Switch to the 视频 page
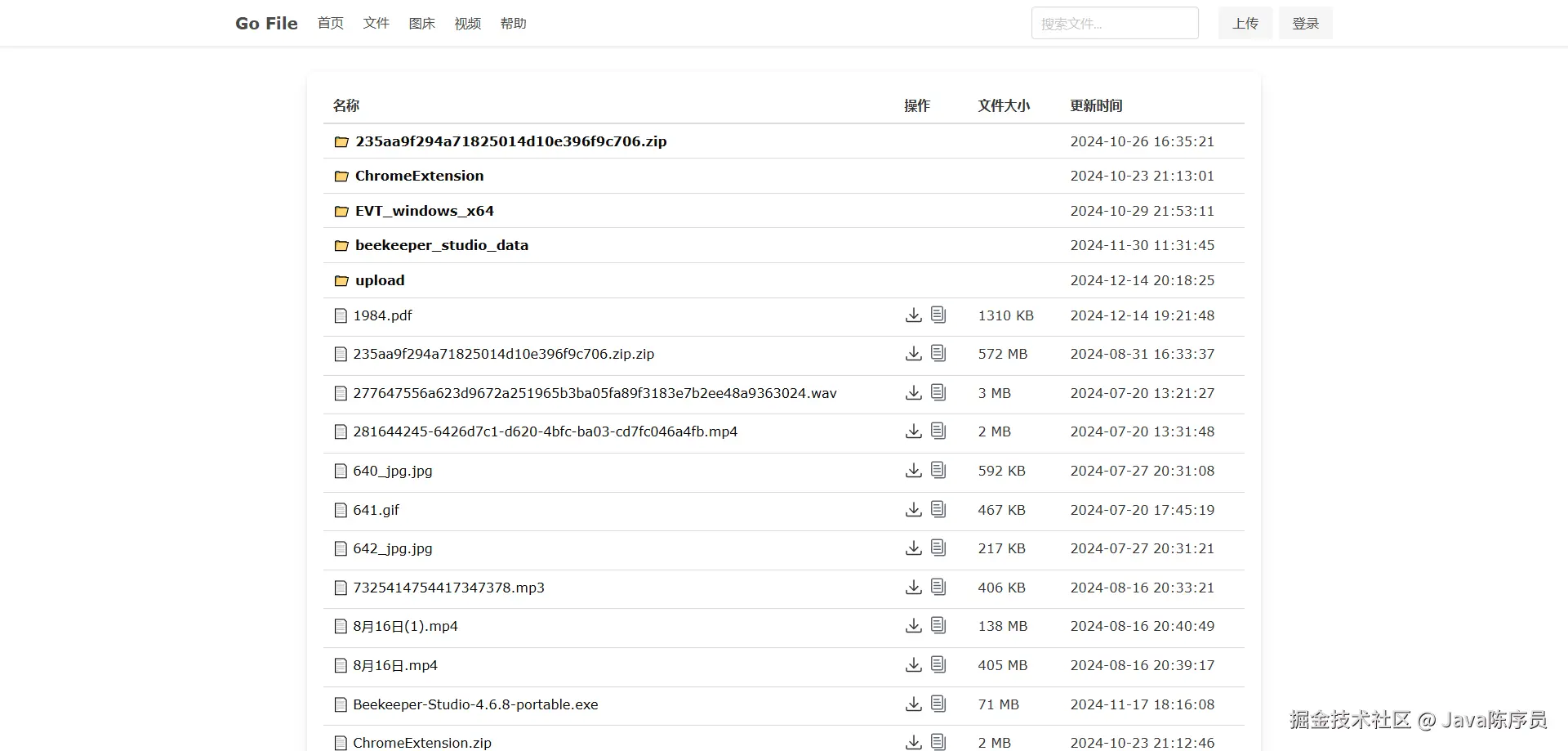This screenshot has height=751, width=1568. [x=467, y=24]
